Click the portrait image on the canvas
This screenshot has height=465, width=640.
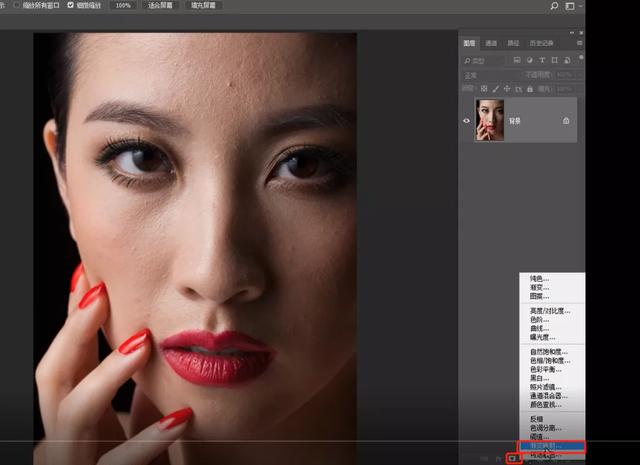point(195,248)
